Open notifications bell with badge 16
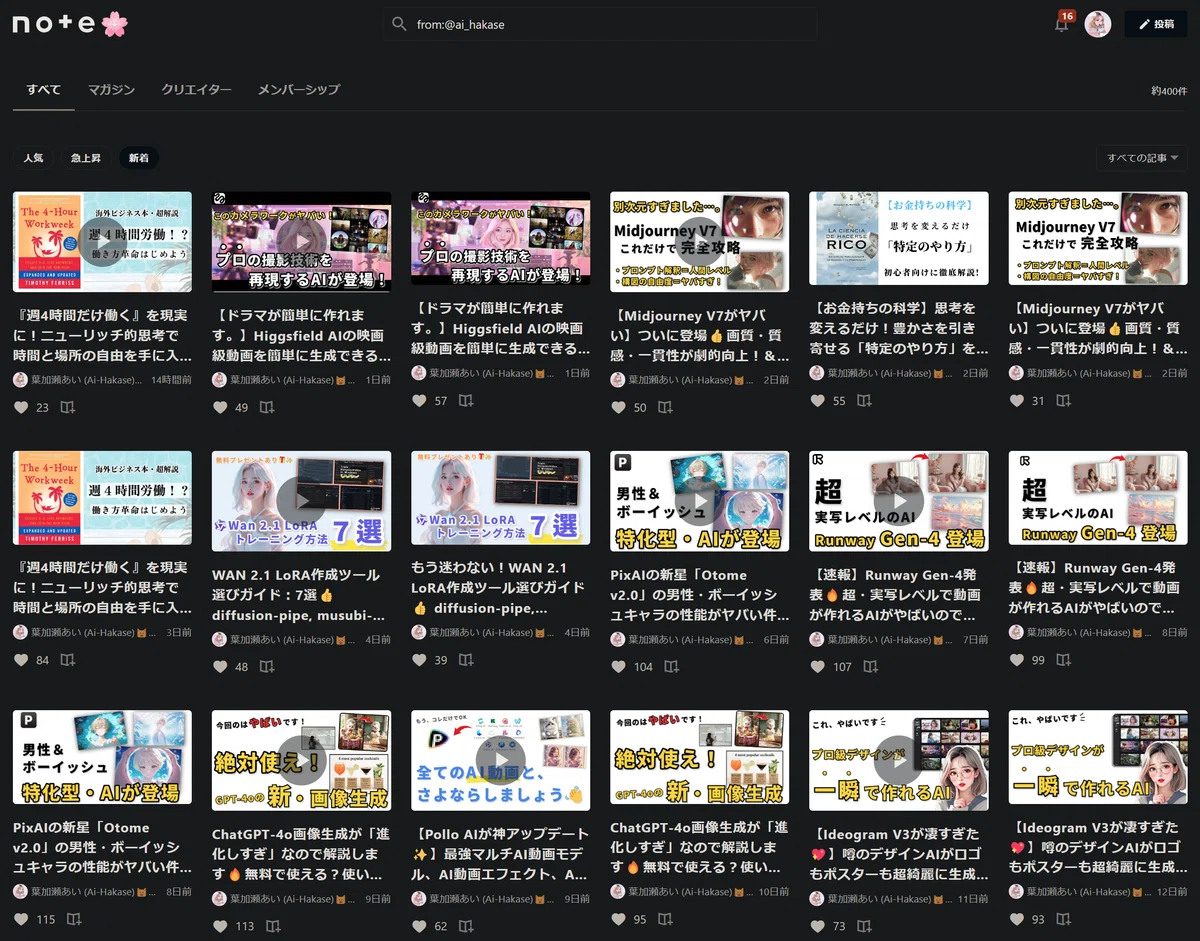Image resolution: width=1200 pixels, height=941 pixels. click(1062, 23)
